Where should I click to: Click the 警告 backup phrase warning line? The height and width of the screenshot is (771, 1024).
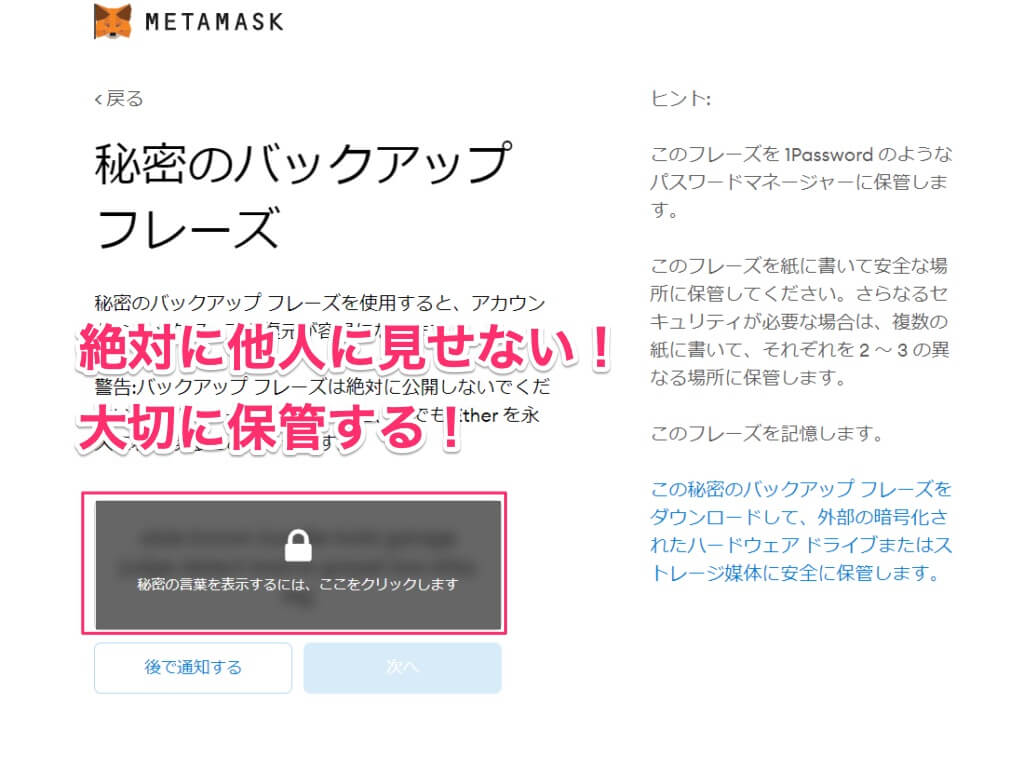(x=323, y=386)
